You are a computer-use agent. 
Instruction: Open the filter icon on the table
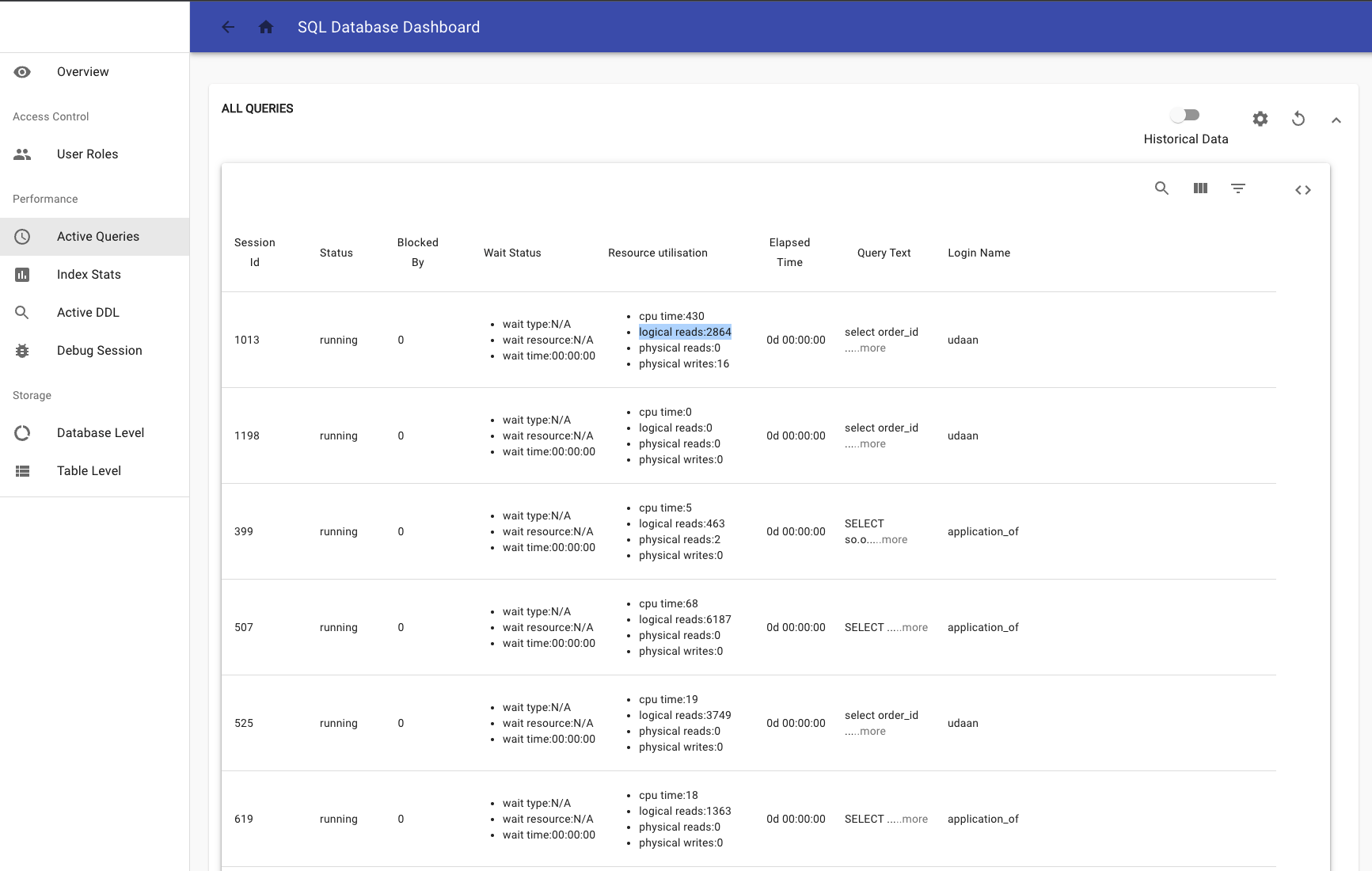point(1237,188)
